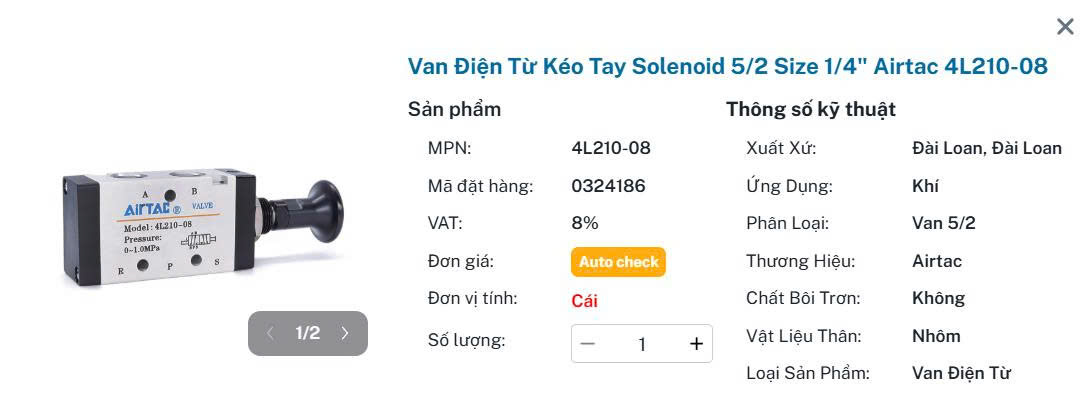Viewport: 1087px width, 395px height.
Task: Select the MPN value 4L210-08
Action: tap(611, 148)
